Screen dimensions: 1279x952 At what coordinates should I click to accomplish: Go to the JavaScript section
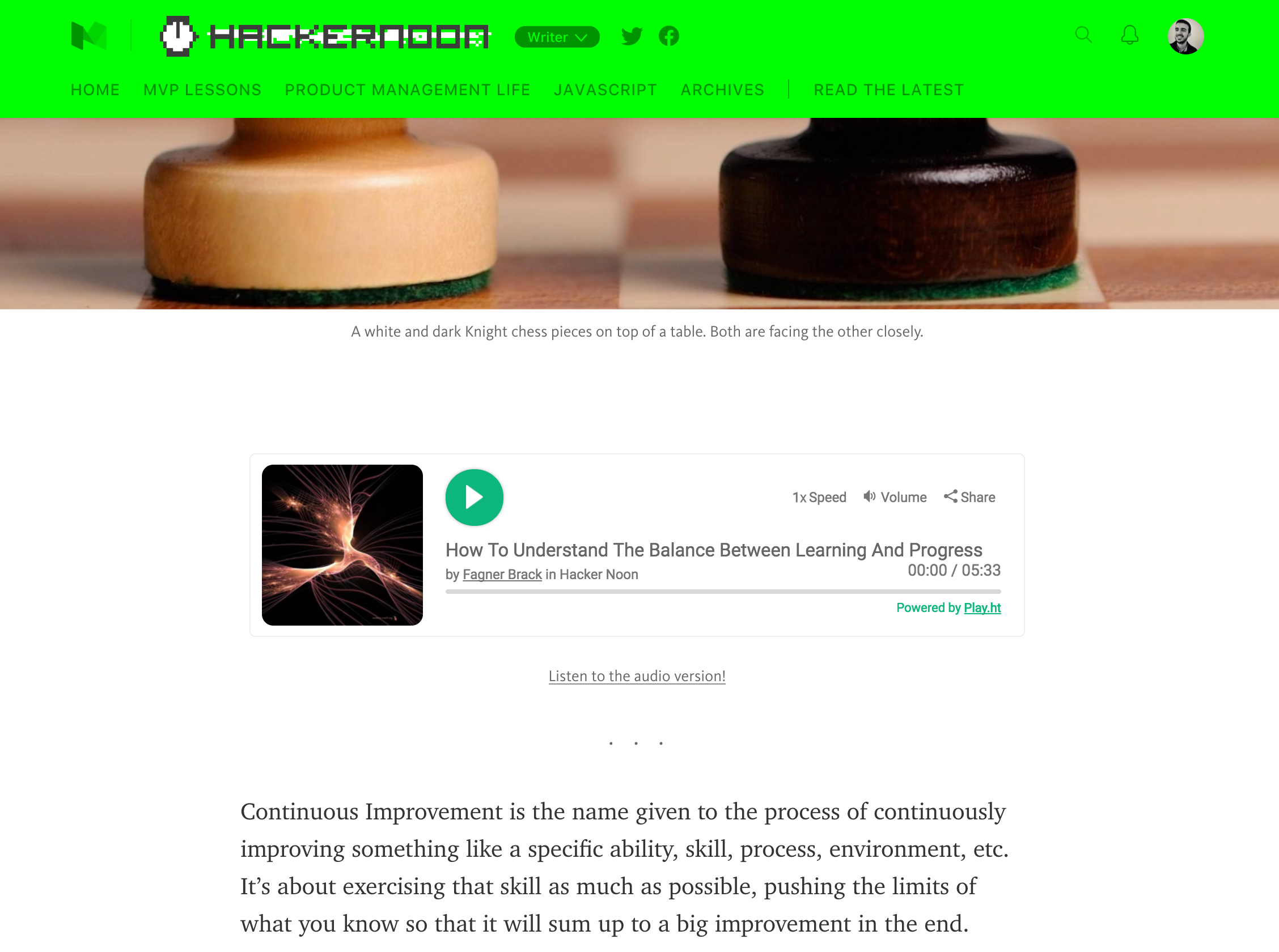605,90
